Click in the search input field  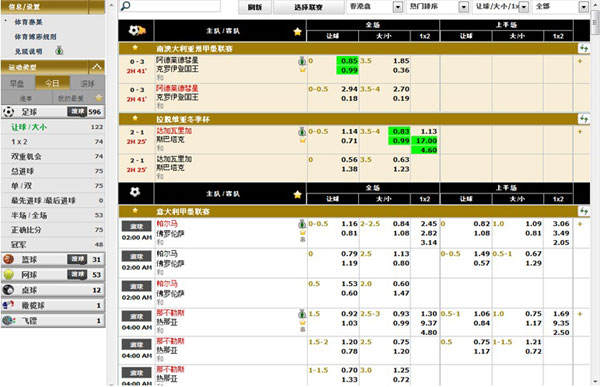coord(176,6)
